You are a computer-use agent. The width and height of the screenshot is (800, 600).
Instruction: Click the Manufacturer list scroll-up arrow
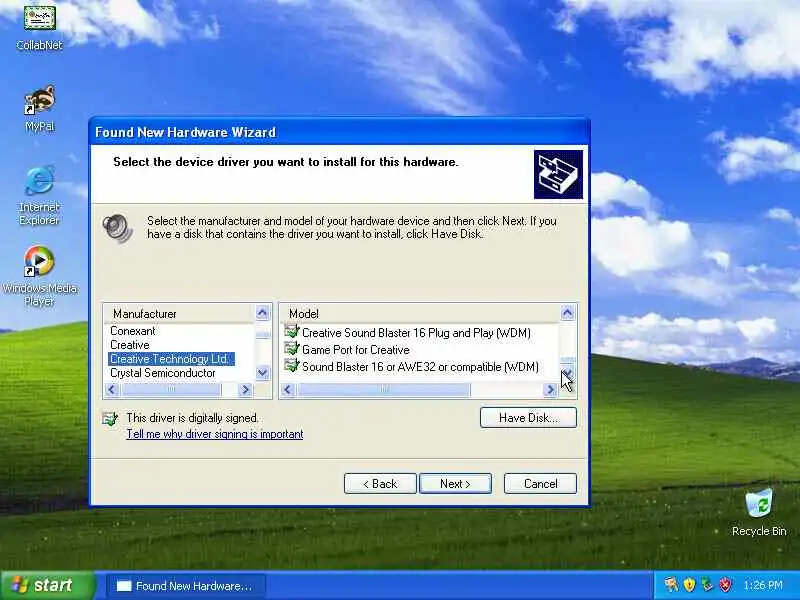point(262,313)
